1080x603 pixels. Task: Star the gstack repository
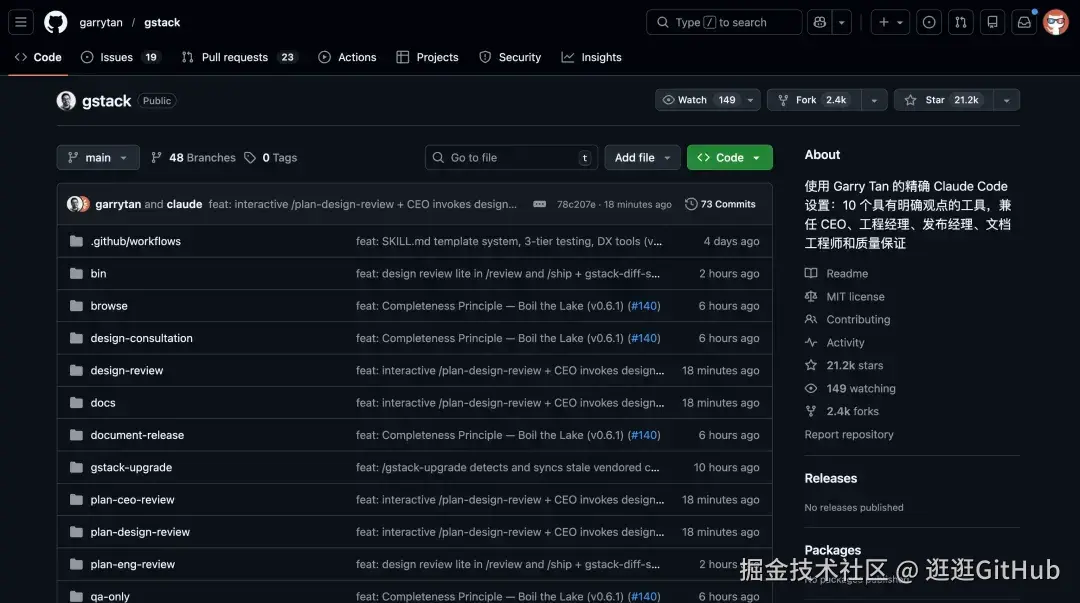click(944, 100)
